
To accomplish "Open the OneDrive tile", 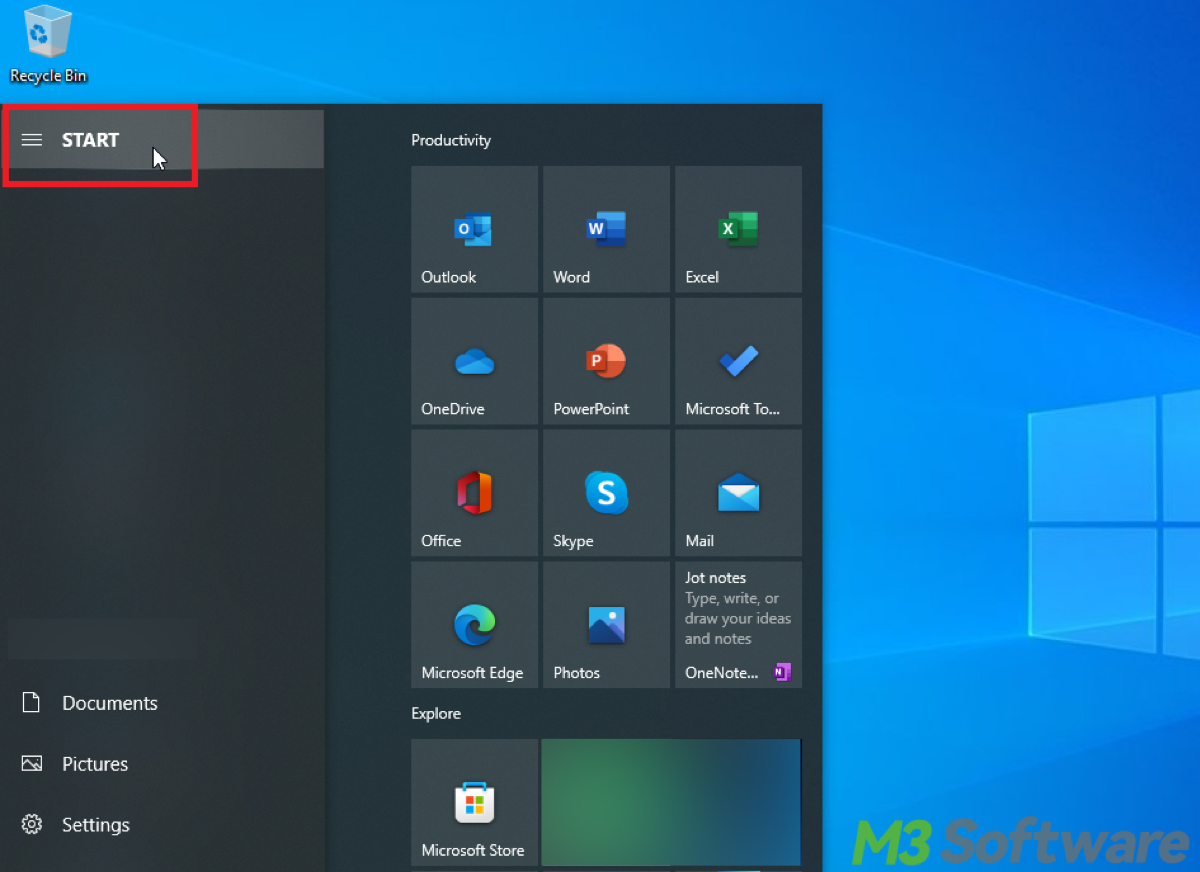I will (x=475, y=361).
